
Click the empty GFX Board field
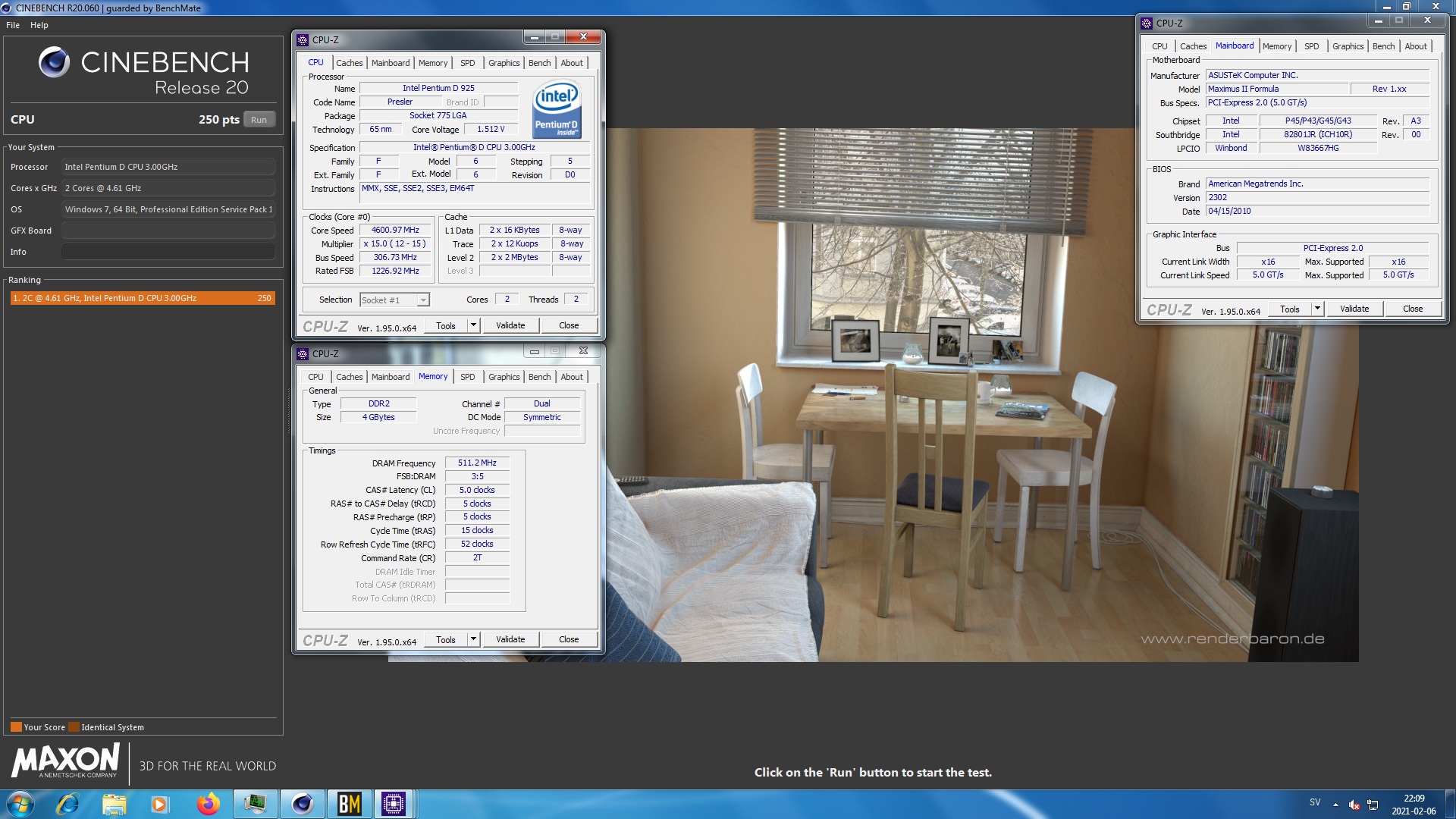(168, 231)
